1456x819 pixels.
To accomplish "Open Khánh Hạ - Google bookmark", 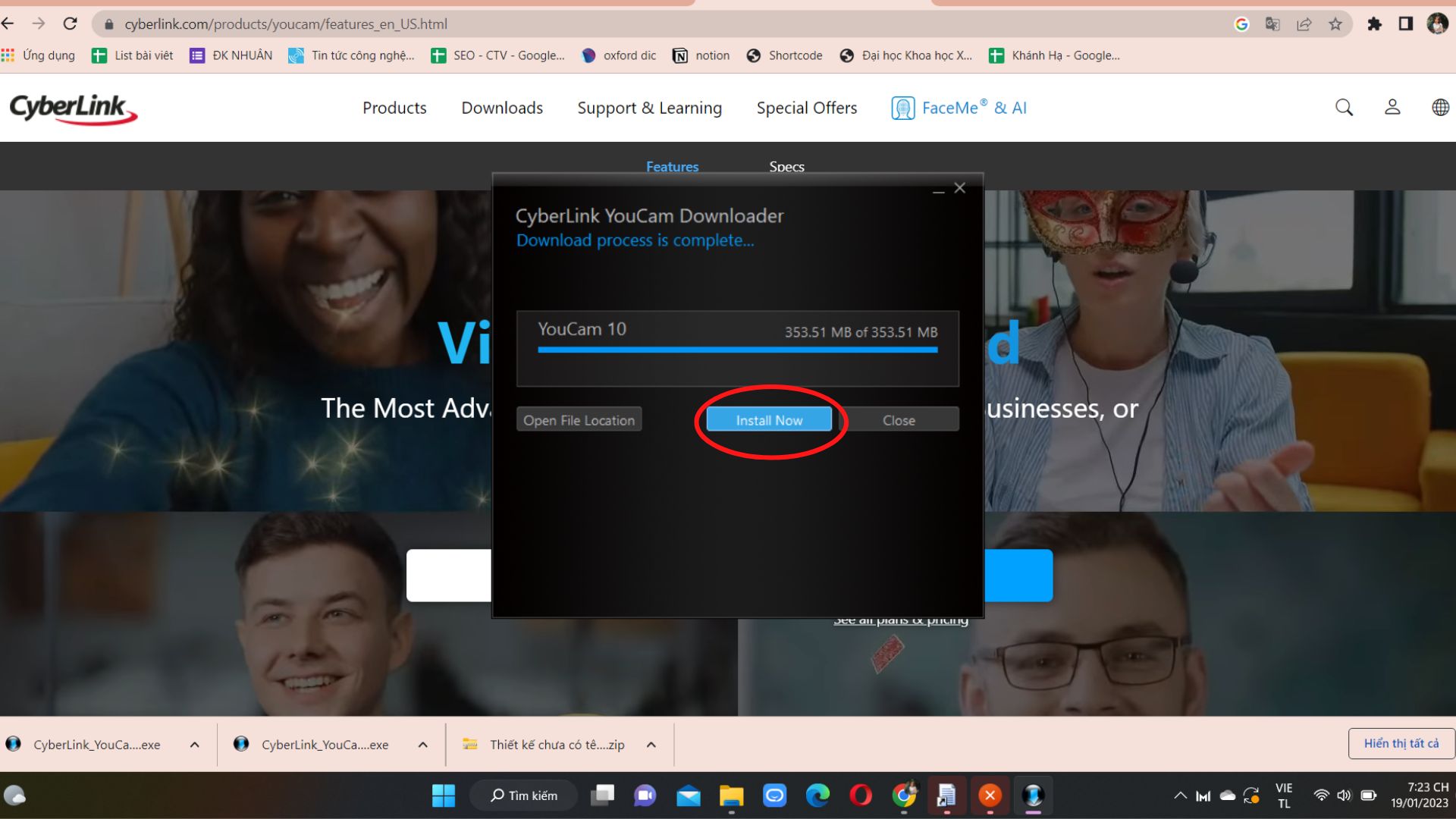I will click(1055, 55).
